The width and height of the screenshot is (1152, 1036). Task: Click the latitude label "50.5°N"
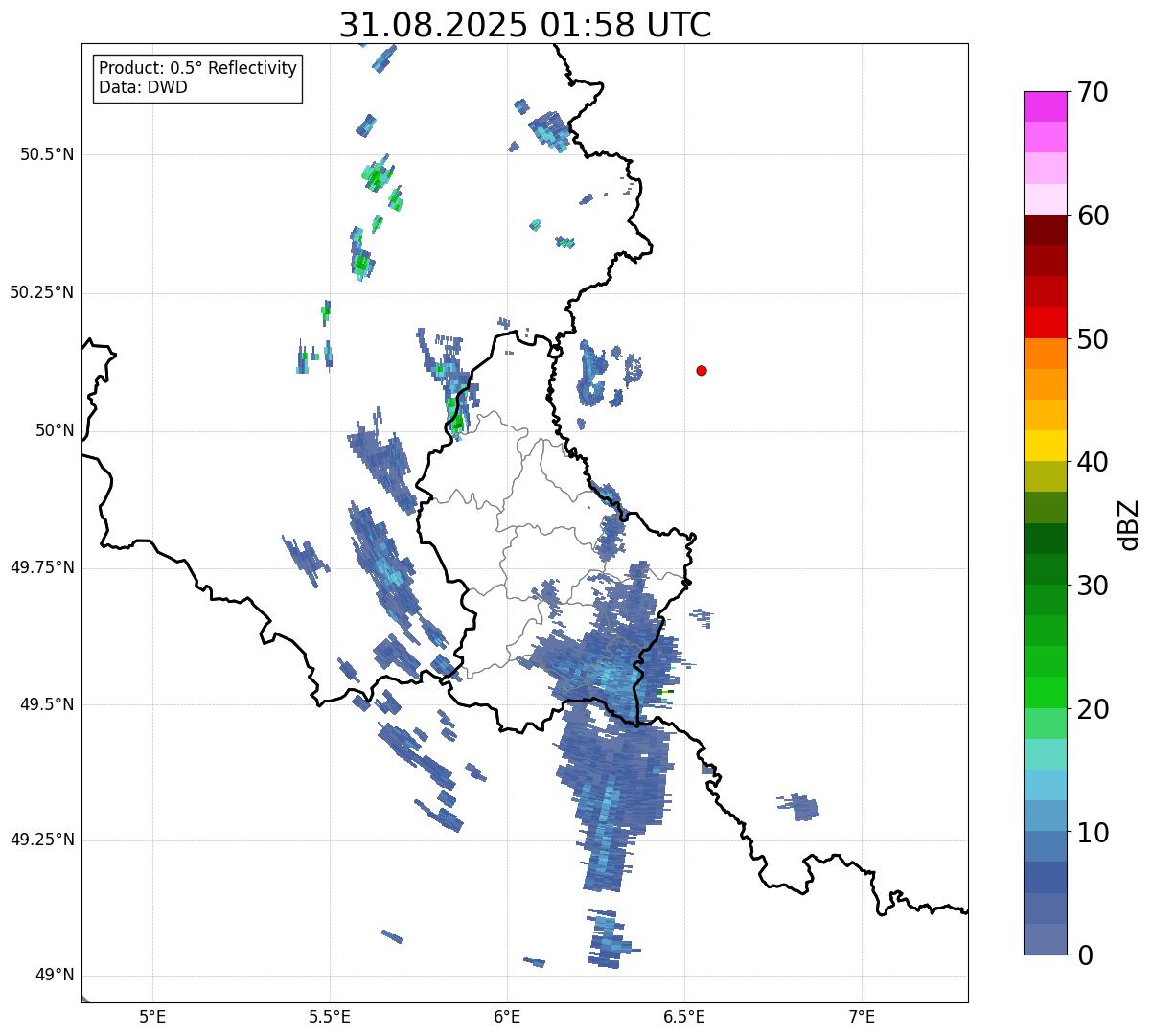tap(47, 154)
